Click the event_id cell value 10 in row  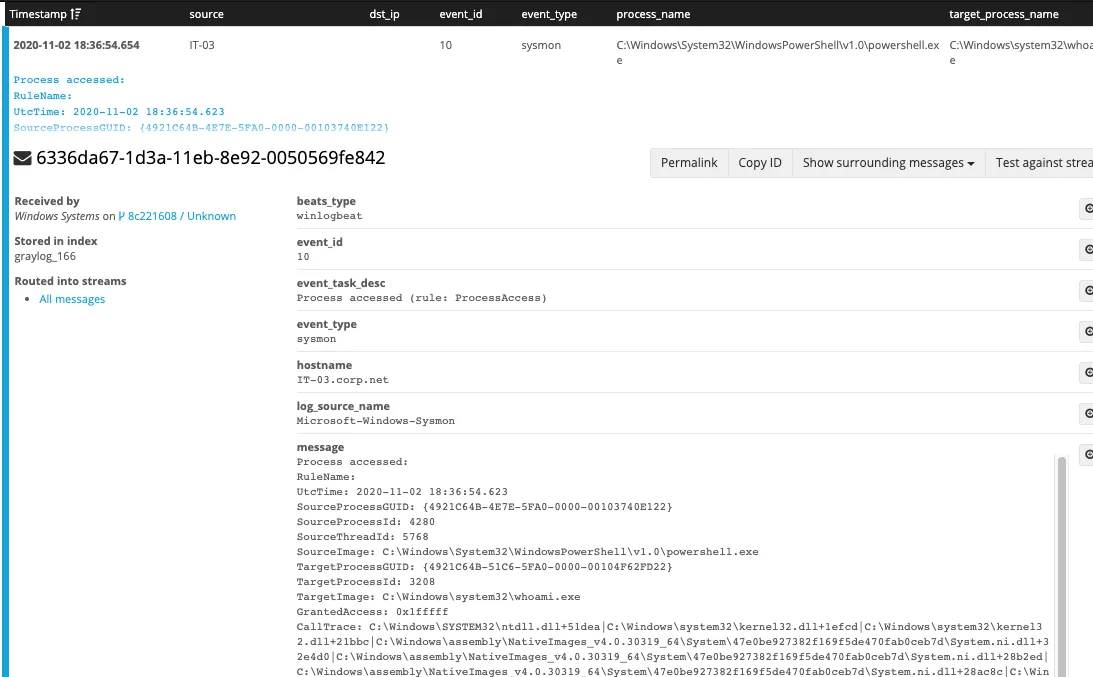(445, 45)
